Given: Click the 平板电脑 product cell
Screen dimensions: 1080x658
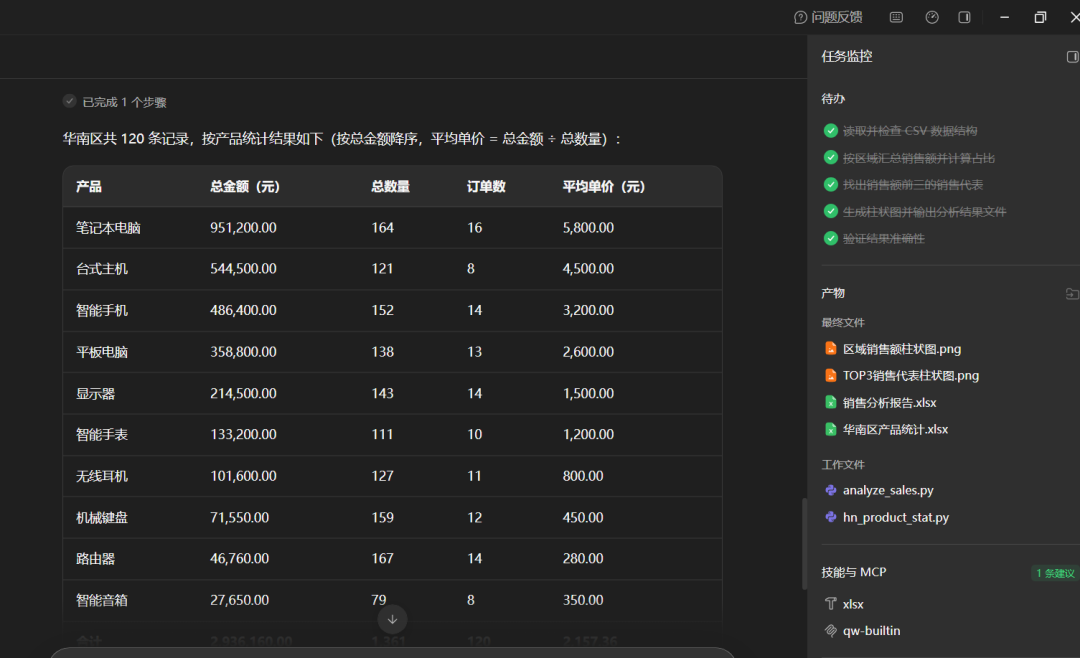Looking at the screenshot, I should point(102,352).
